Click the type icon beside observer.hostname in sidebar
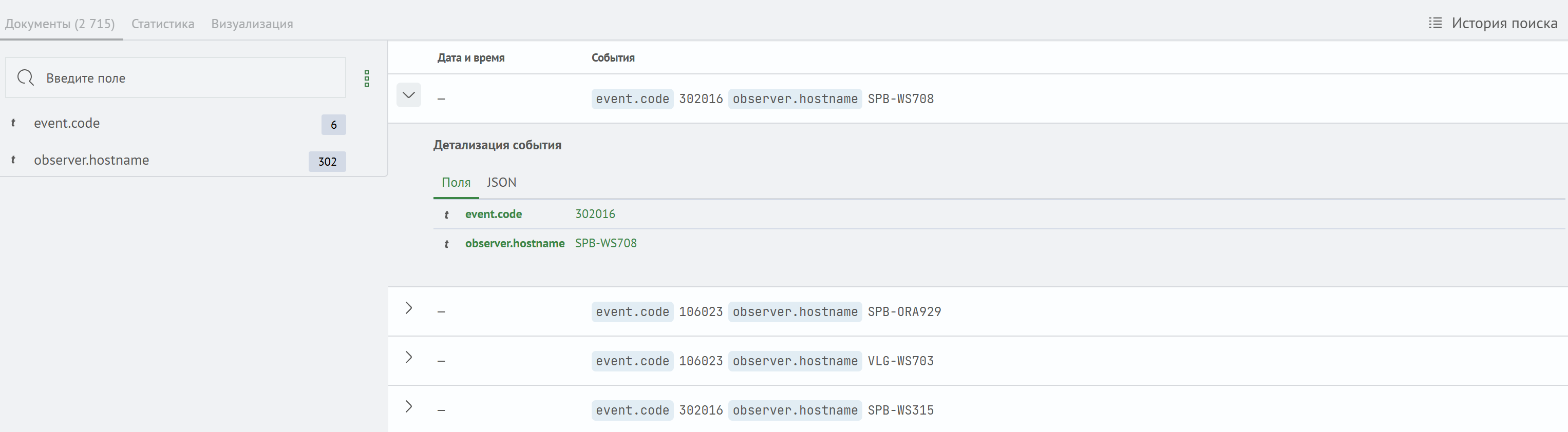The height and width of the screenshot is (432, 1568). pos(13,160)
